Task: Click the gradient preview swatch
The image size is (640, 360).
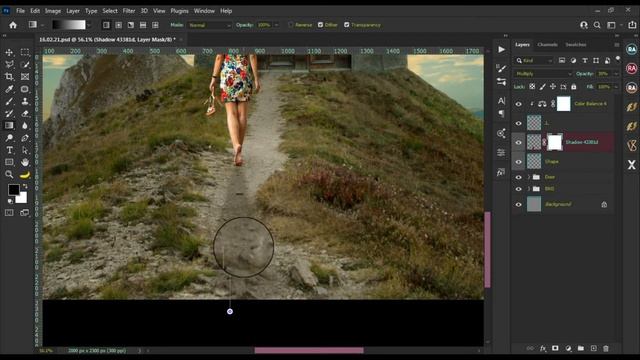Action: pyautogui.click(x=69, y=25)
